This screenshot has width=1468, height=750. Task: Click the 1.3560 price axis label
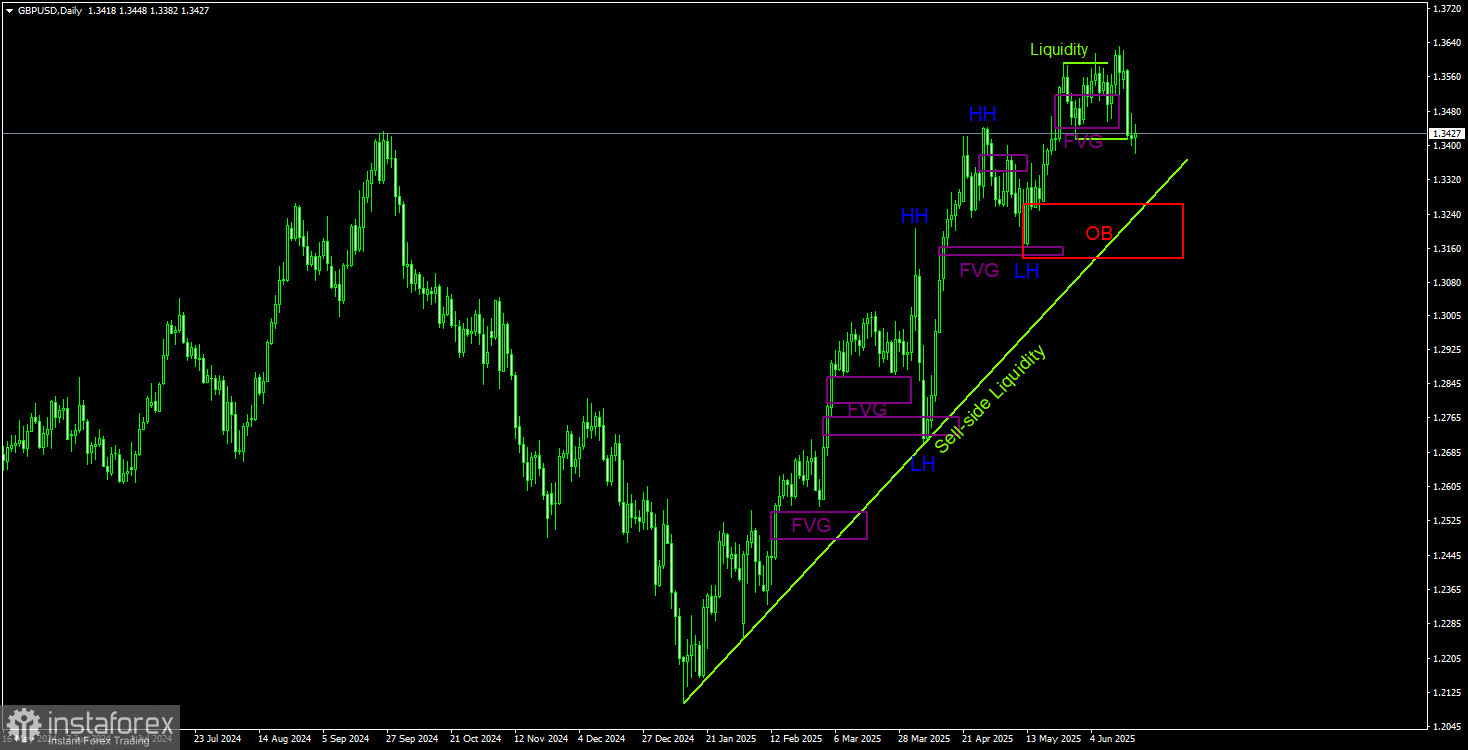[1445, 77]
